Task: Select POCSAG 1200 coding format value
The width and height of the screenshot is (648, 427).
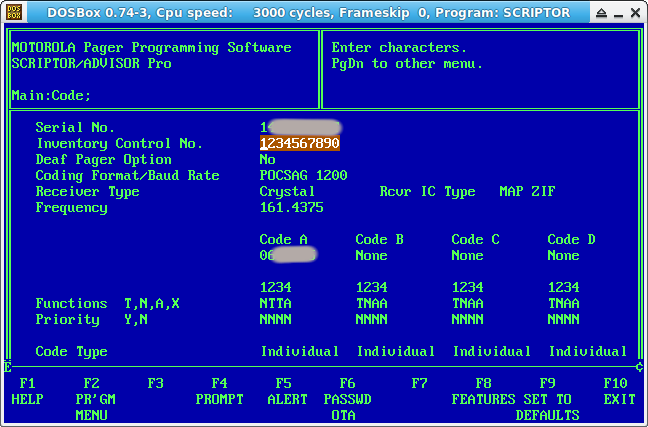Action: tap(303, 175)
